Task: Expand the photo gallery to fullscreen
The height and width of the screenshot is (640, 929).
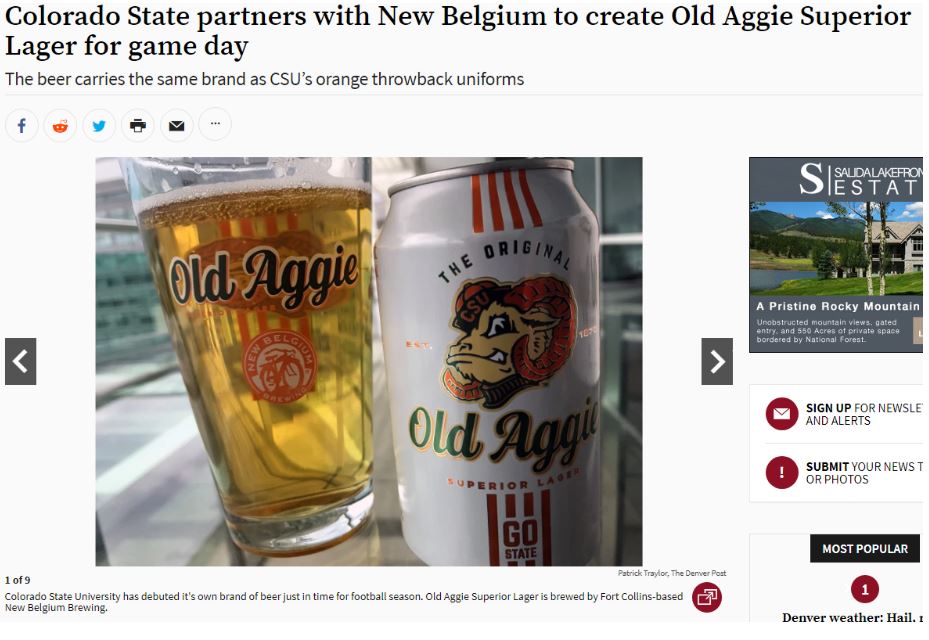Action: point(707,597)
